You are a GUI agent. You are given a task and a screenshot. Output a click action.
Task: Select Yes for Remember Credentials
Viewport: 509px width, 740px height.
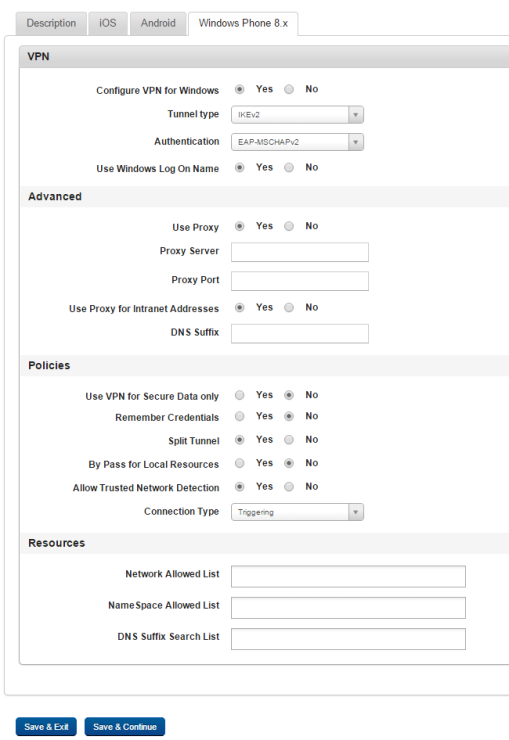click(240, 416)
